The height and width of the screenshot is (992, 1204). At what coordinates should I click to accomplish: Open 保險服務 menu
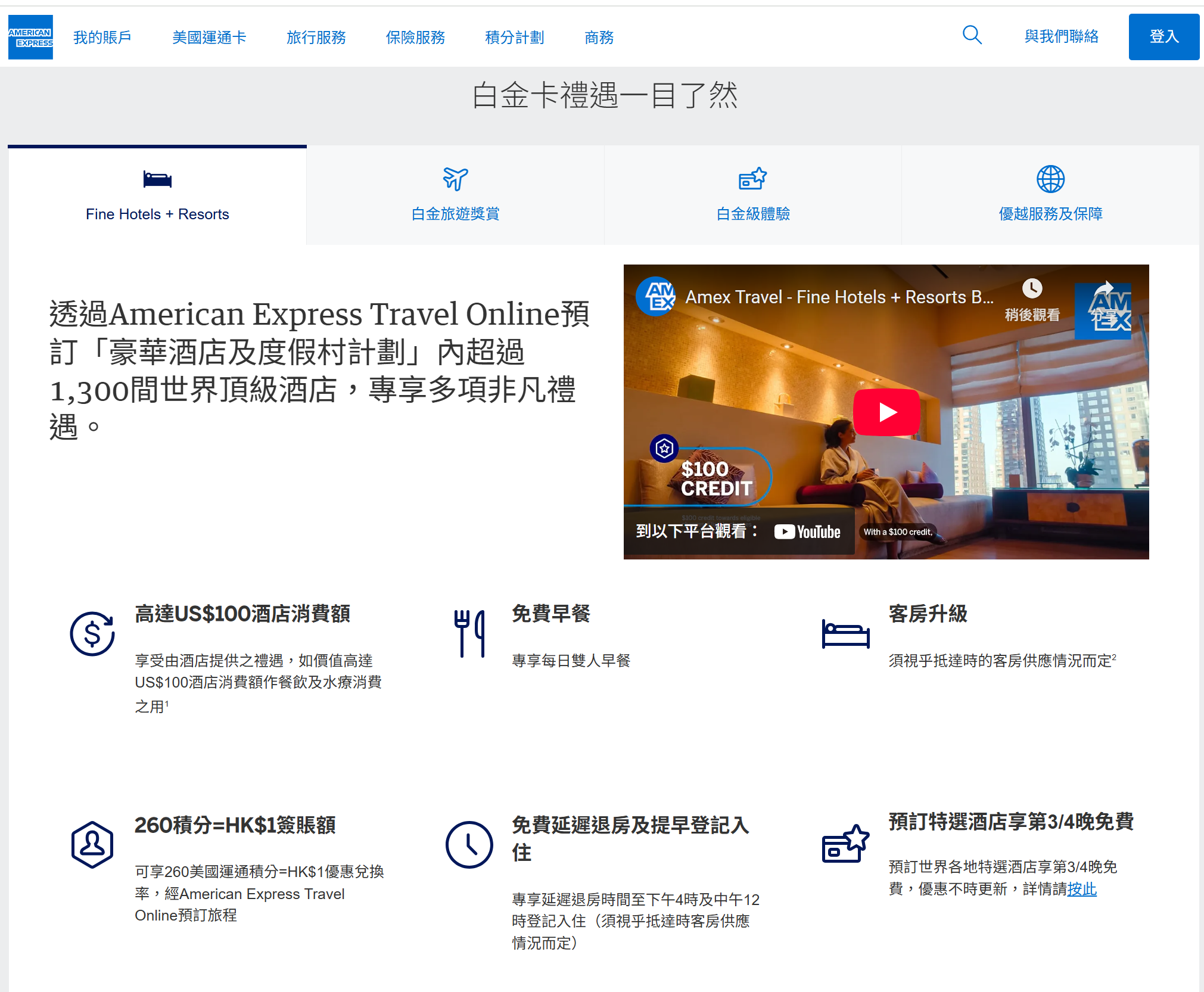pyautogui.click(x=416, y=37)
